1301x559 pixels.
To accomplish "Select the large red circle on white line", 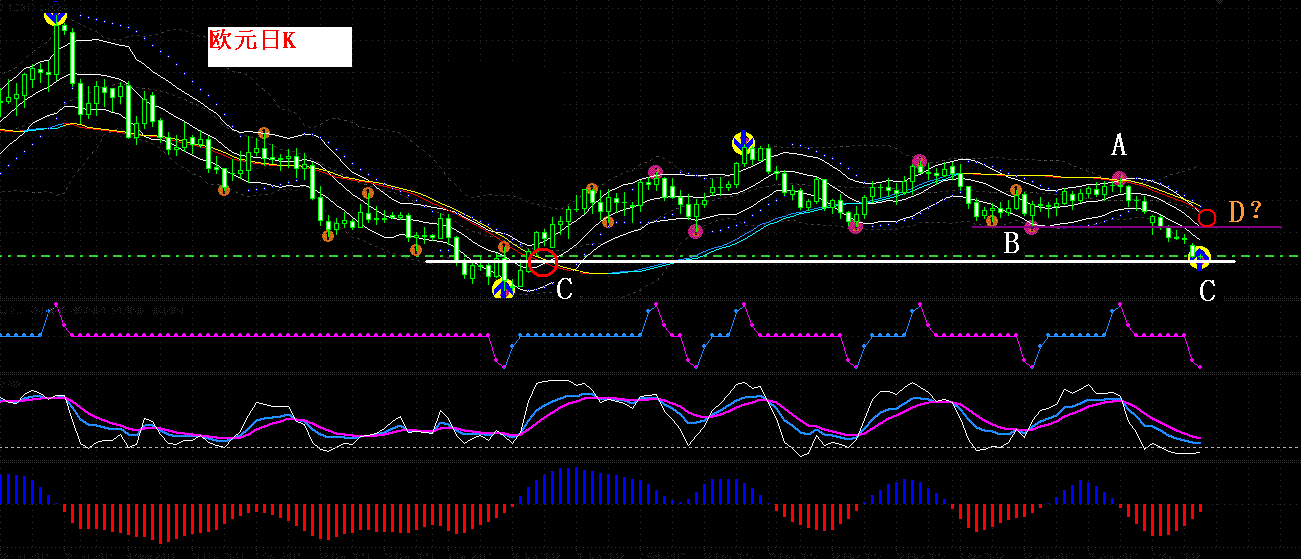I will point(542,262).
